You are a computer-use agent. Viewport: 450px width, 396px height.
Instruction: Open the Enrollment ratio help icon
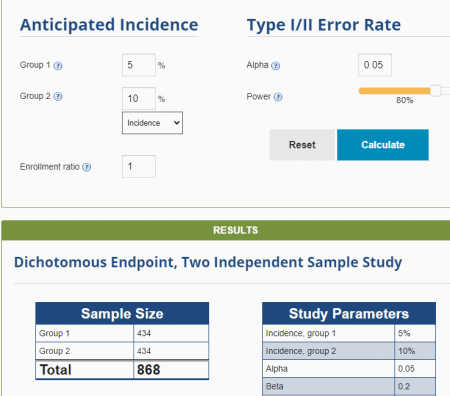click(x=86, y=167)
